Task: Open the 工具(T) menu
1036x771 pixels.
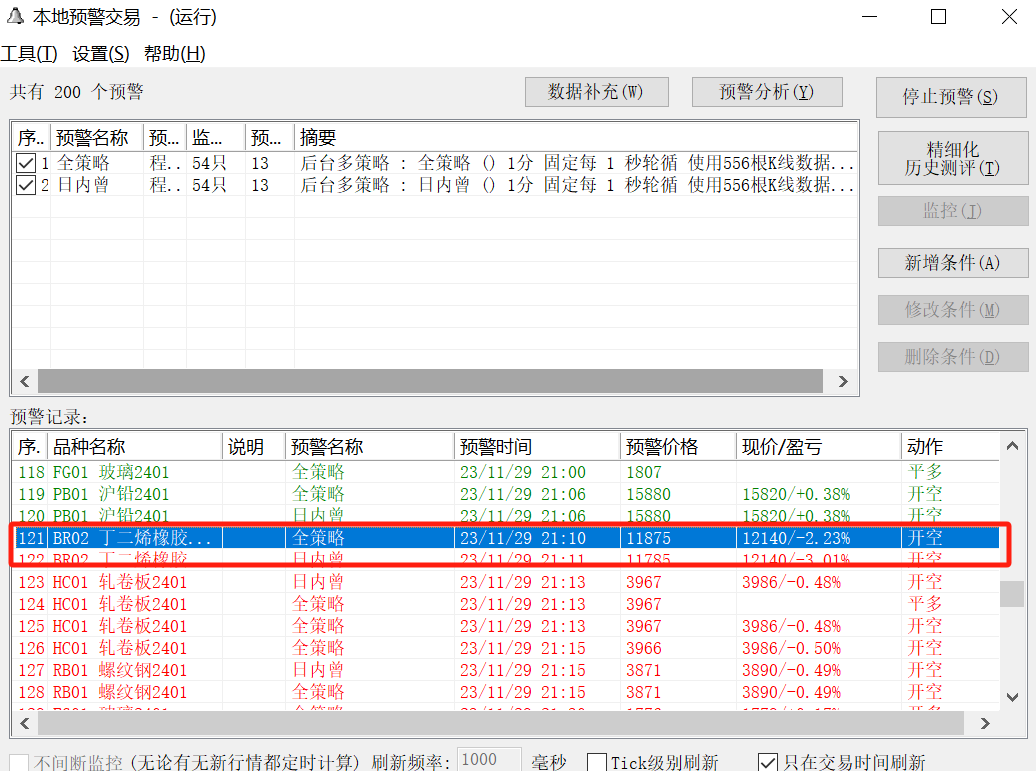Action: click(x=29, y=54)
